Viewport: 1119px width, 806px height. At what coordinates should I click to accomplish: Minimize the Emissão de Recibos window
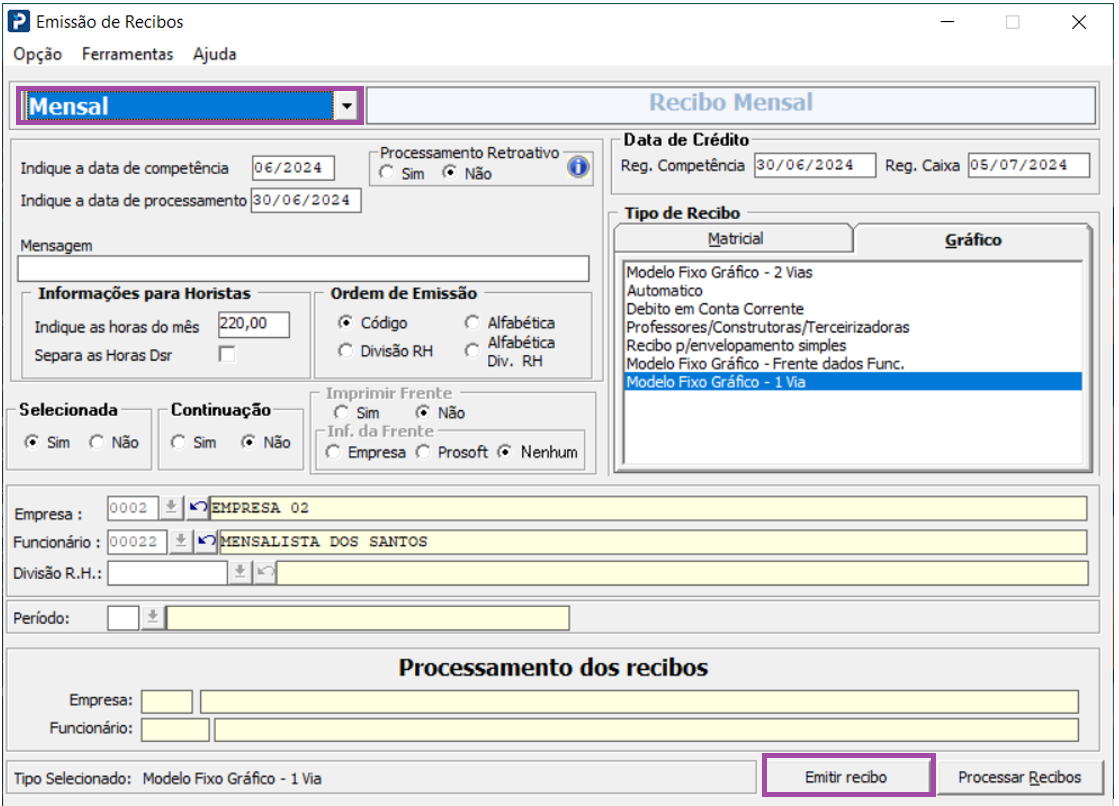pos(947,22)
